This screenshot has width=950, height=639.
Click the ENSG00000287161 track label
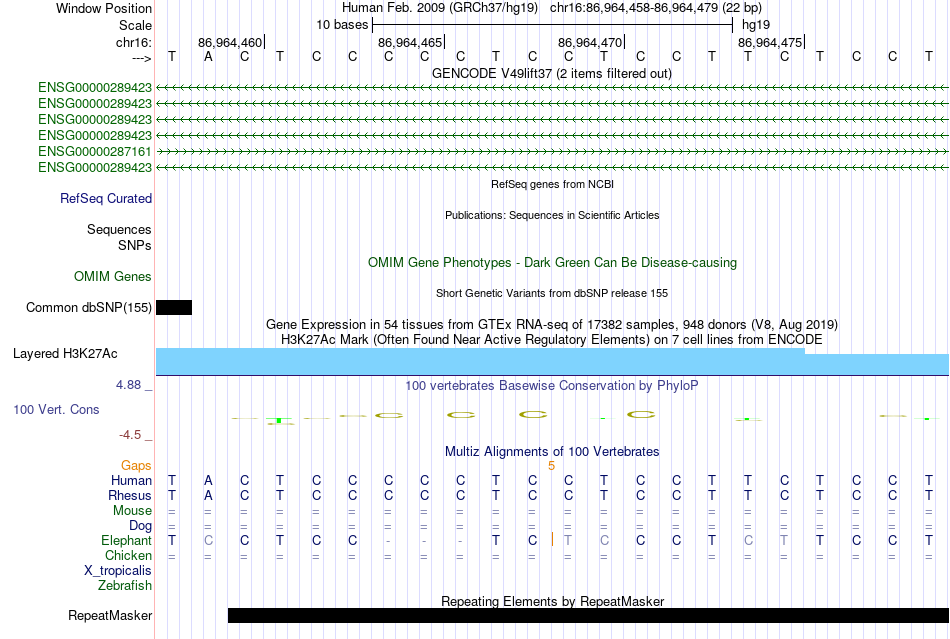95,151
